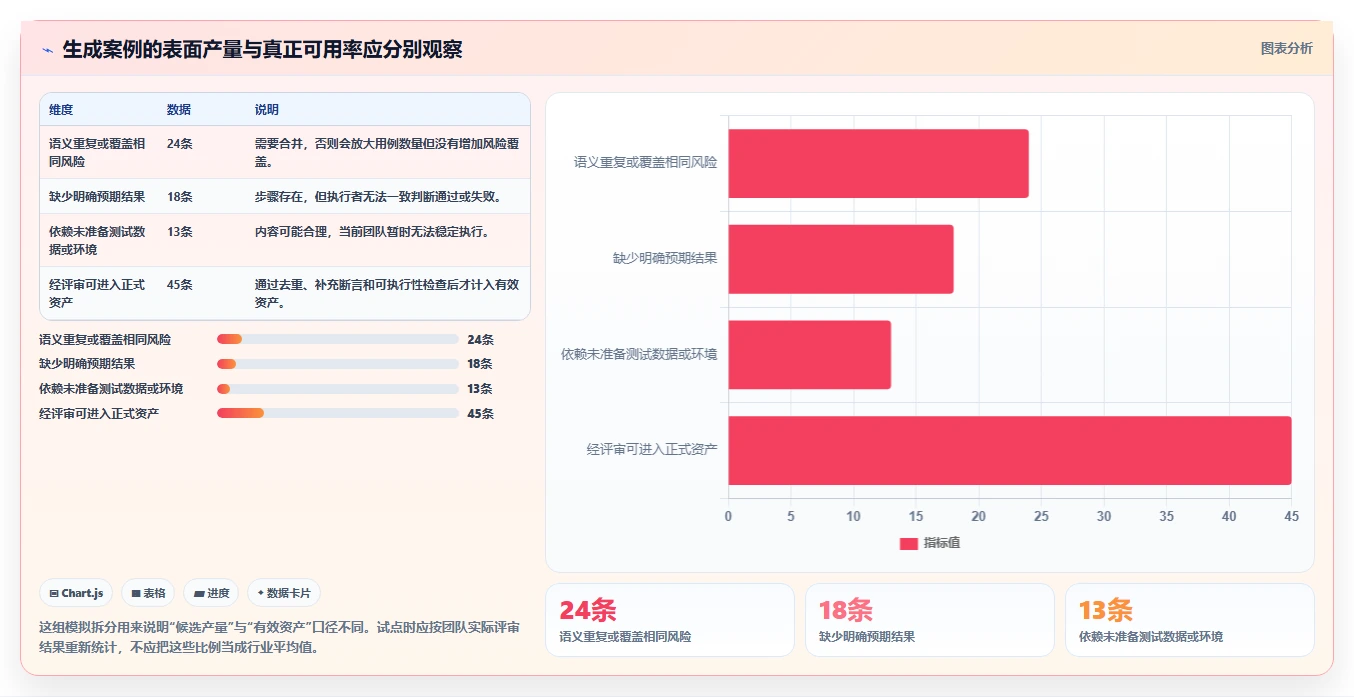Click the 45条 value beside progress bar
1354x697 pixels.
[480, 414]
